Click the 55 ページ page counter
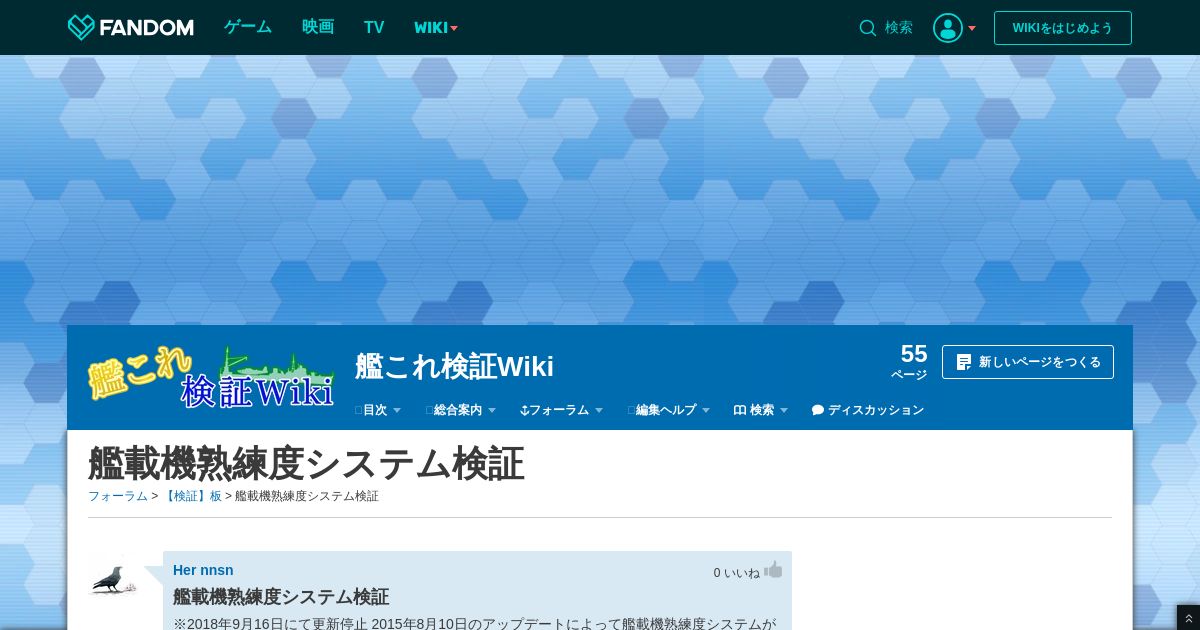Screen dimensions: 1200x630 [910, 361]
